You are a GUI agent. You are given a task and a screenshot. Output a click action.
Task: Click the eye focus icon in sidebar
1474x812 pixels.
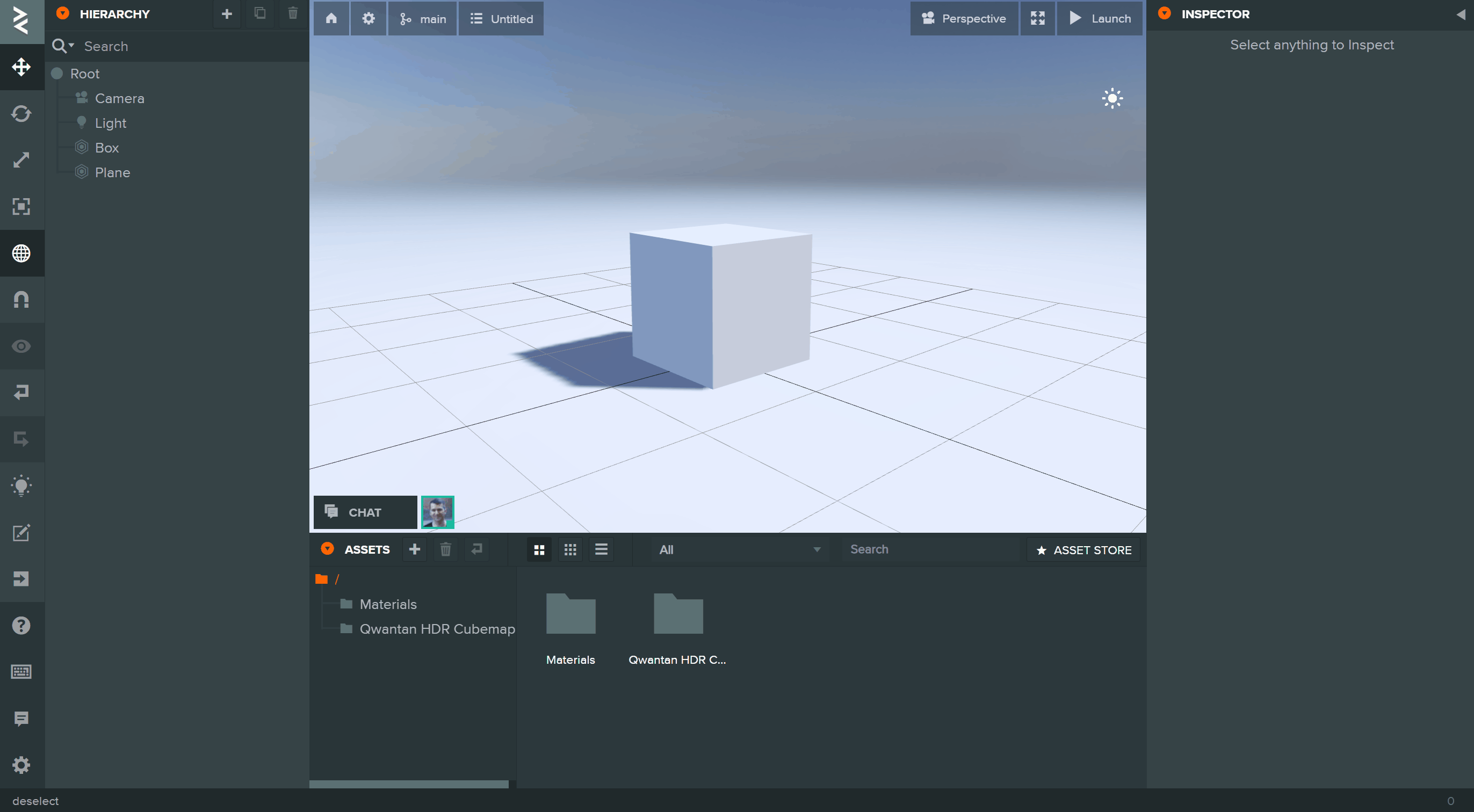coord(21,346)
